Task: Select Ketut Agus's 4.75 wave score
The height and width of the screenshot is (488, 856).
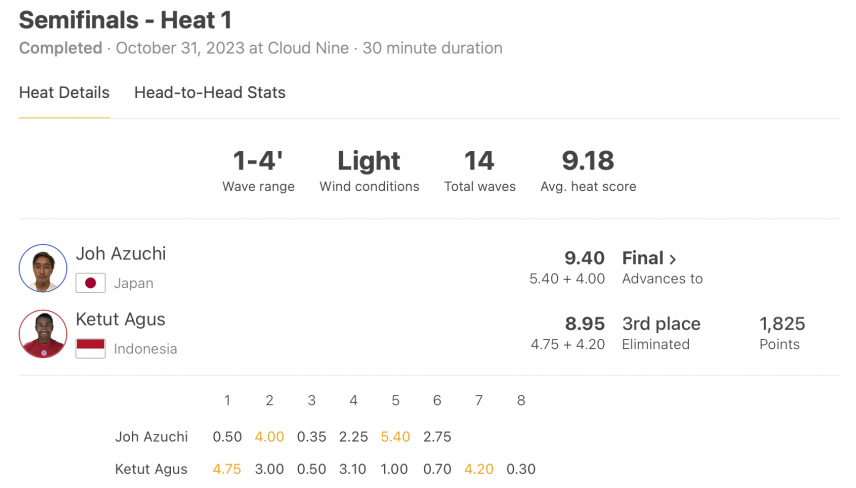Action: pyautogui.click(x=227, y=469)
